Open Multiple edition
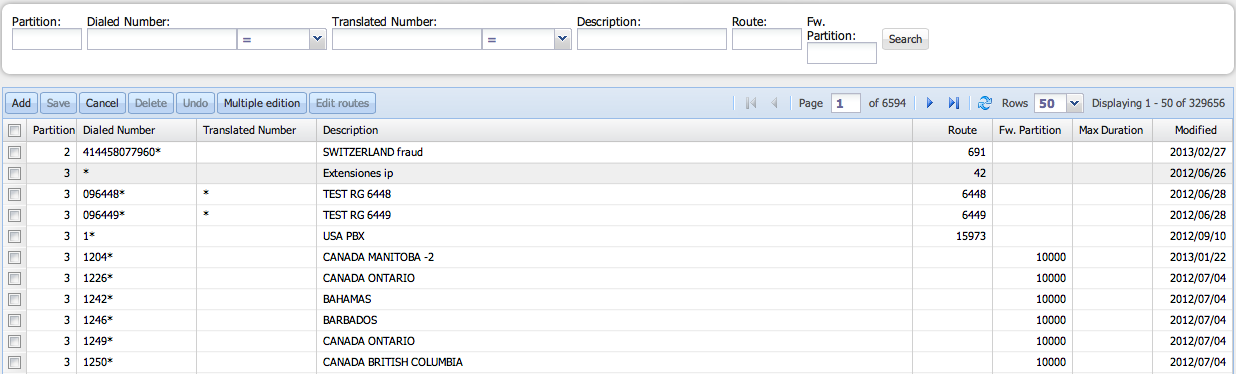1236x374 pixels. coord(262,103)
